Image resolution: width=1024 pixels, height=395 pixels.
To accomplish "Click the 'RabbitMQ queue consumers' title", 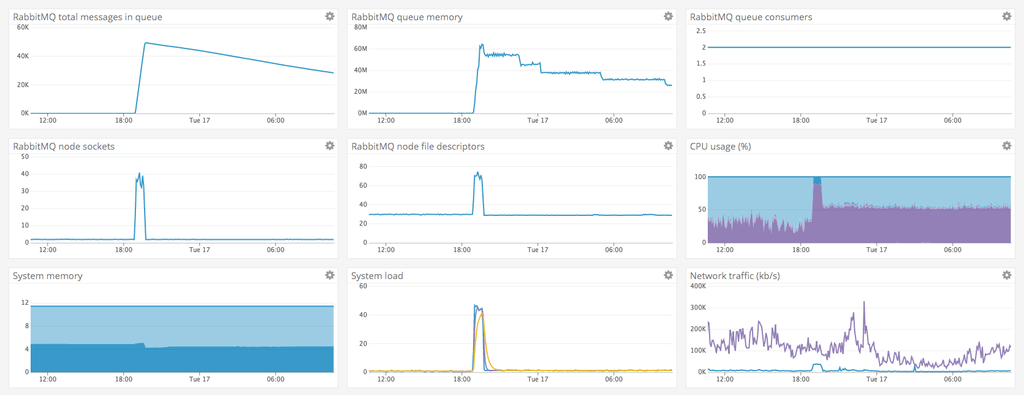I will (751, 17).
